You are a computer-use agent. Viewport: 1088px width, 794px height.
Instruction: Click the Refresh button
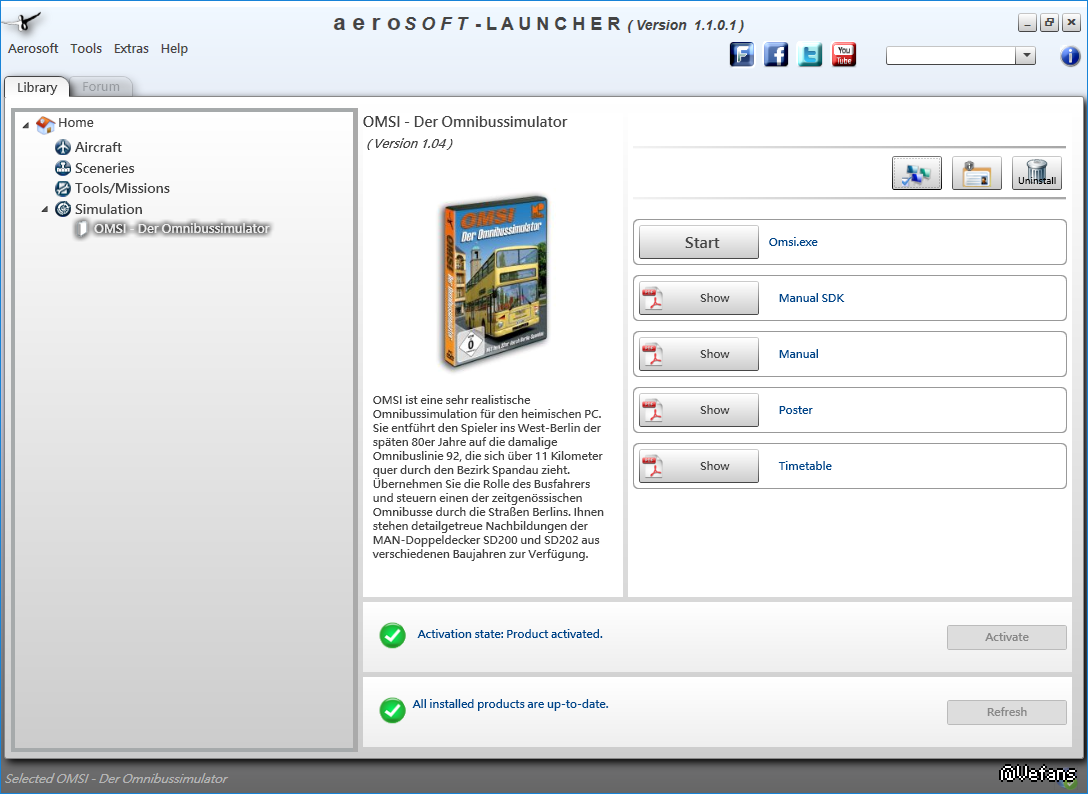(x=1007, y=712)
